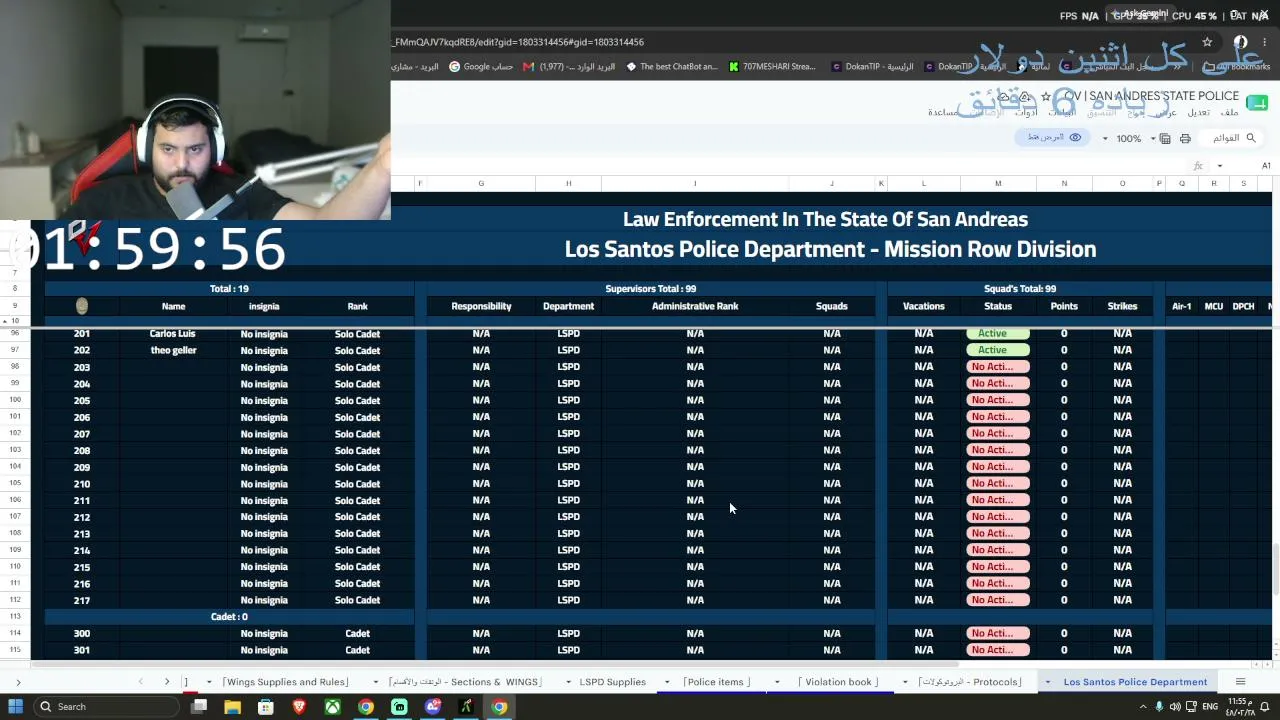This screenshot has width=1280, height=720.
Task: Switch to Police items sheet tab
Action: [716, 682]
